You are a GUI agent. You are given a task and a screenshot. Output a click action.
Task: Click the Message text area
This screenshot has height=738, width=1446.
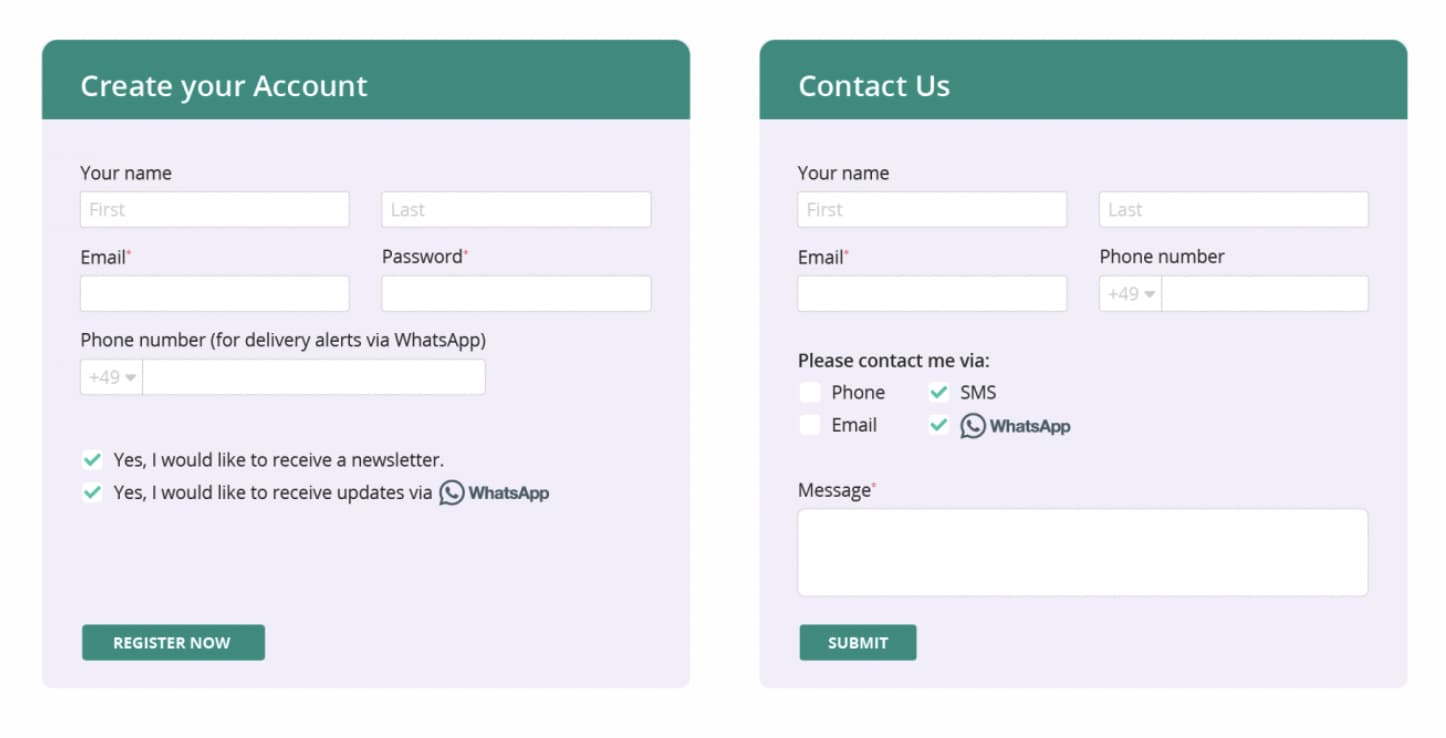1082,551
